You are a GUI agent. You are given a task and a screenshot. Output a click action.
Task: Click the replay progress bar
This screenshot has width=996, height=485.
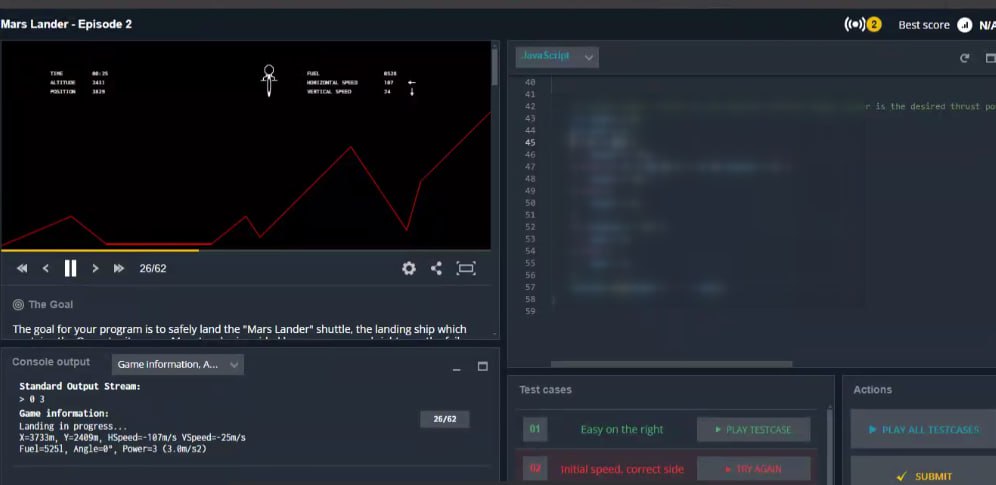coord(245,250)
